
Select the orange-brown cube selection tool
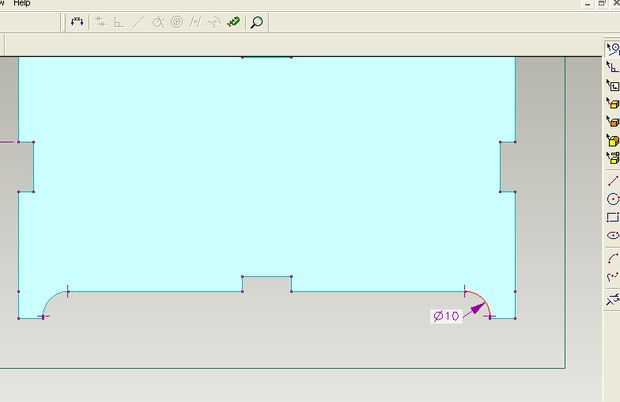[613, 122]
